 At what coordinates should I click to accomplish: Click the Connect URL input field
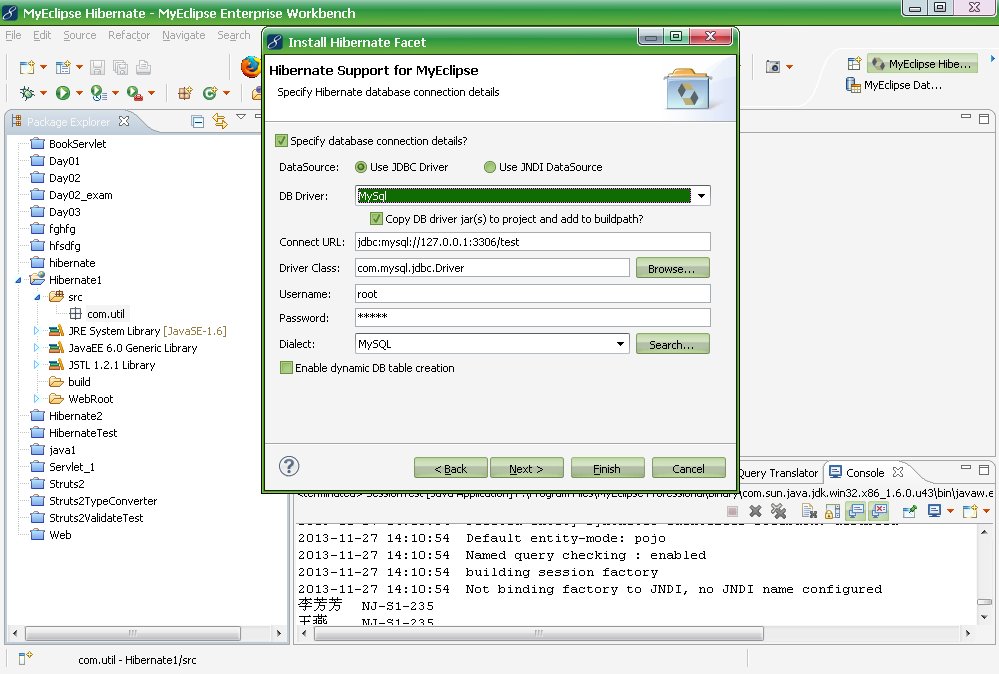pyautogui.click(x=533, y=242)
